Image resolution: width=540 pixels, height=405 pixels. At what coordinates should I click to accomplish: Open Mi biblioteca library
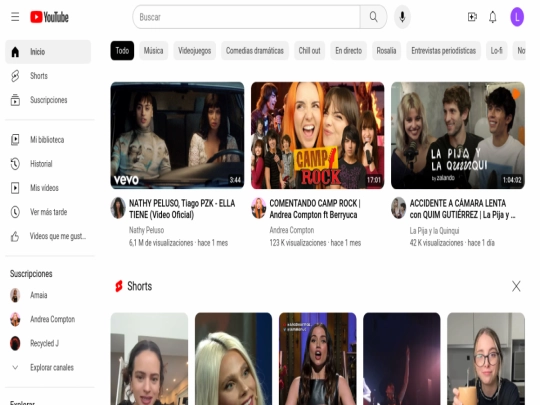[48, 139]
